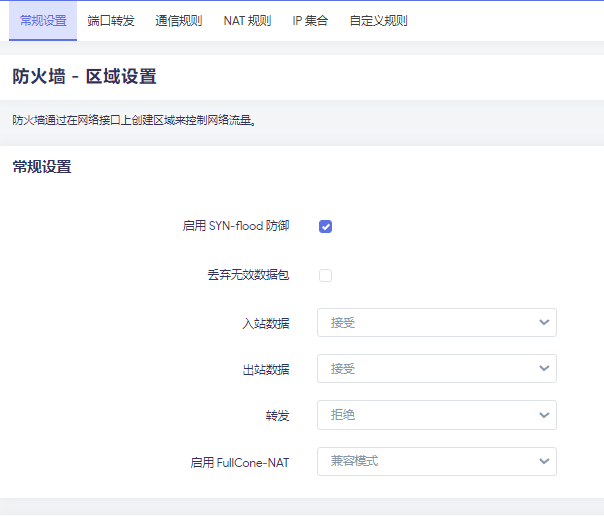Open the 出站数据 dropdown

coord(437,369)
